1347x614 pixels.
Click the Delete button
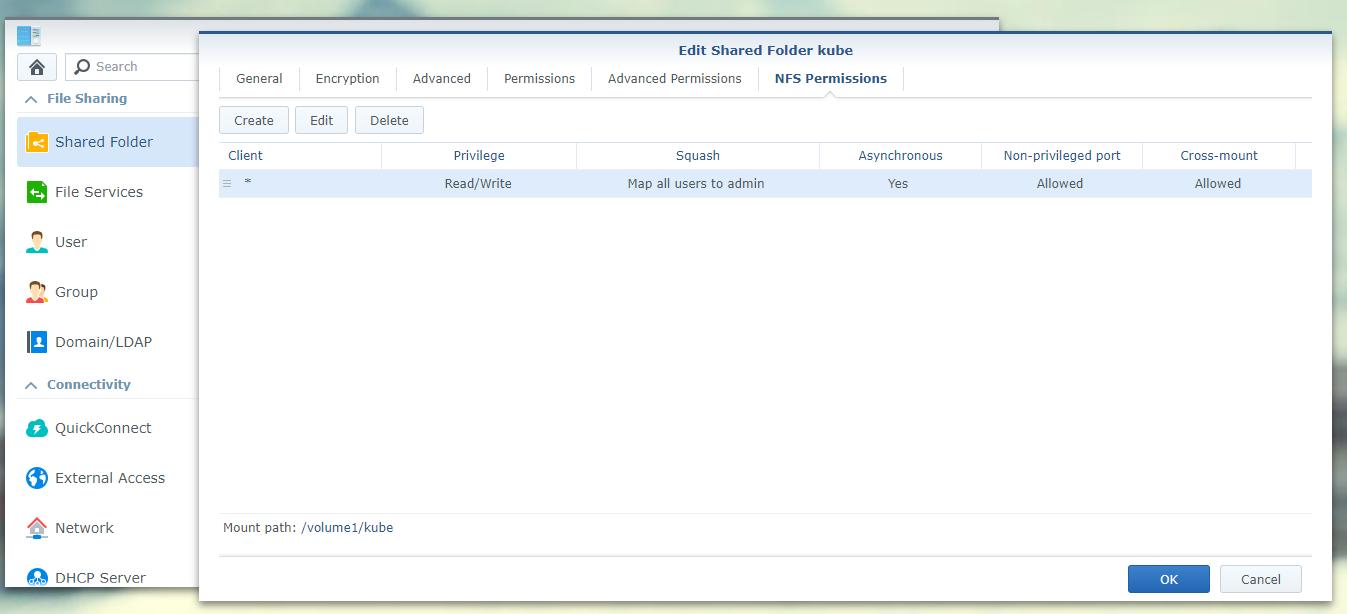(389, 120)
